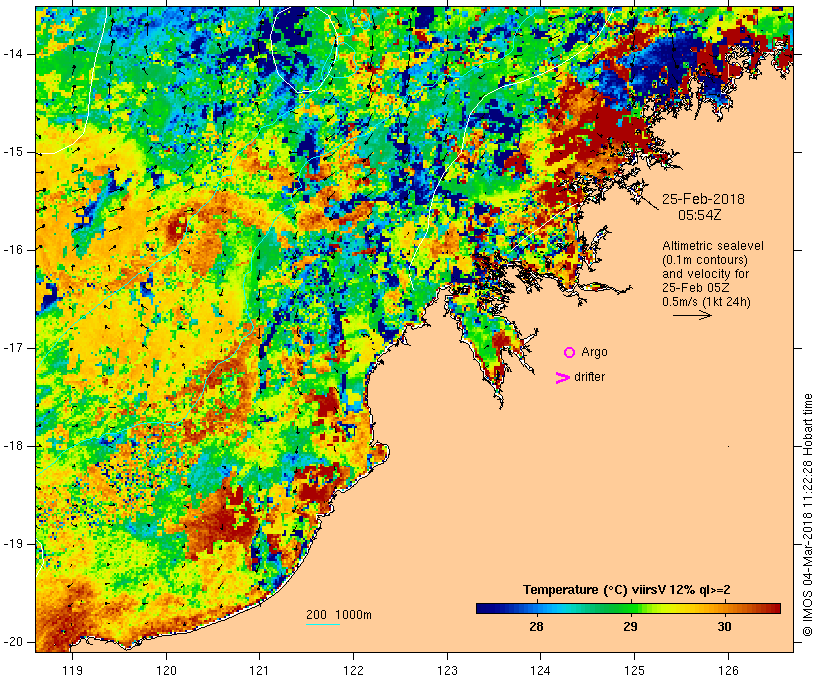Click latitude axis label '-15'
The image size is (820, 680).
pos(12,152)
